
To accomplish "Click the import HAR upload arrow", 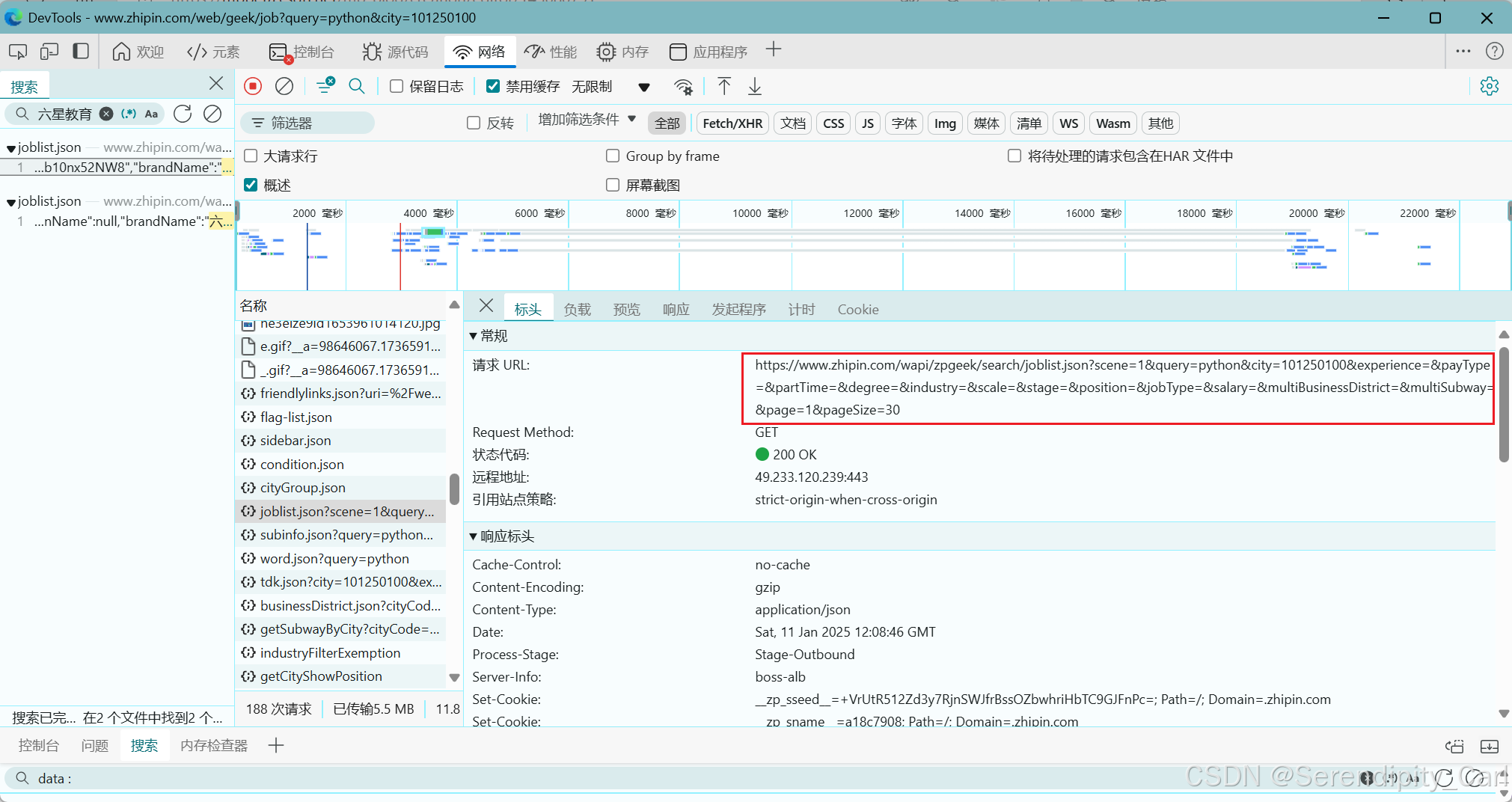I will tap(724, 86).
